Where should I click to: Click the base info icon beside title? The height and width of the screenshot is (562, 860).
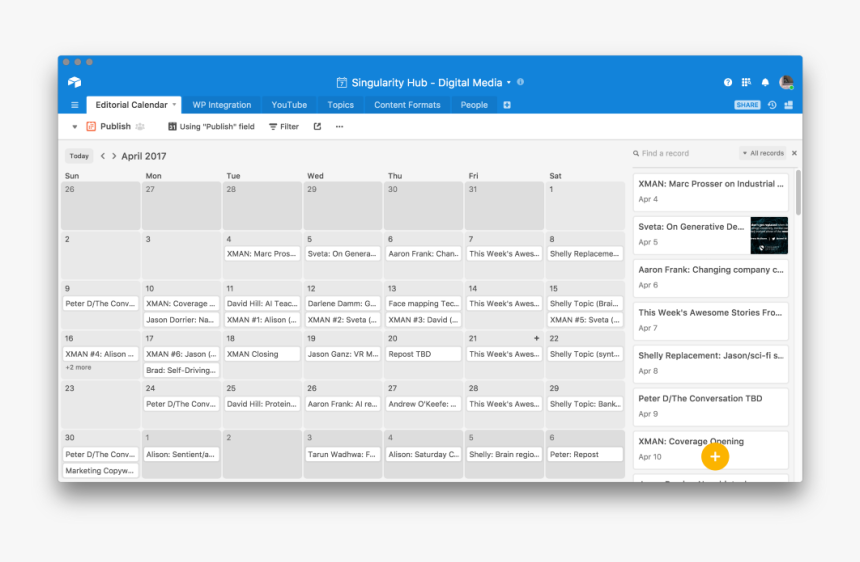click(520, 82)
